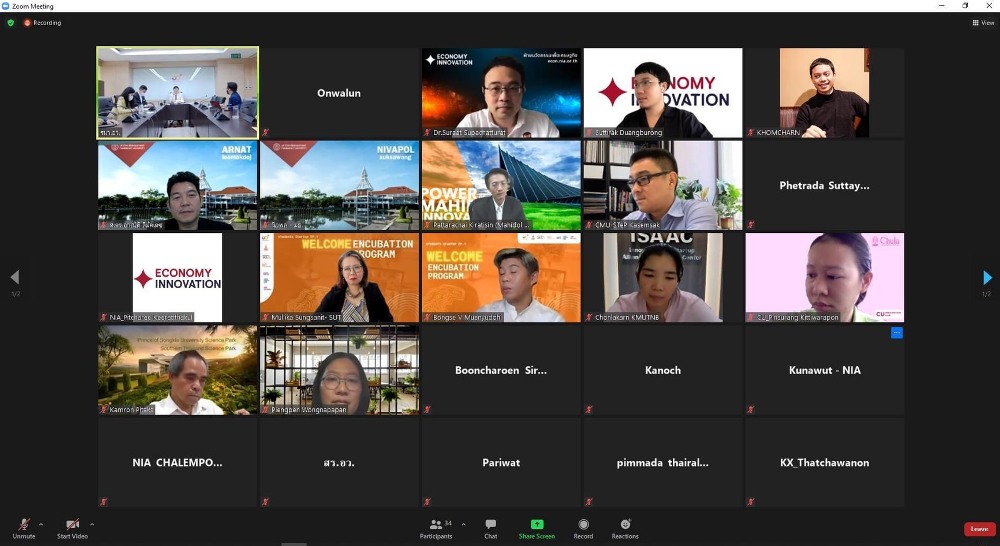Open the Reactions menu
This screenshot has height=546, width=1000.
(x=625, y=527)
